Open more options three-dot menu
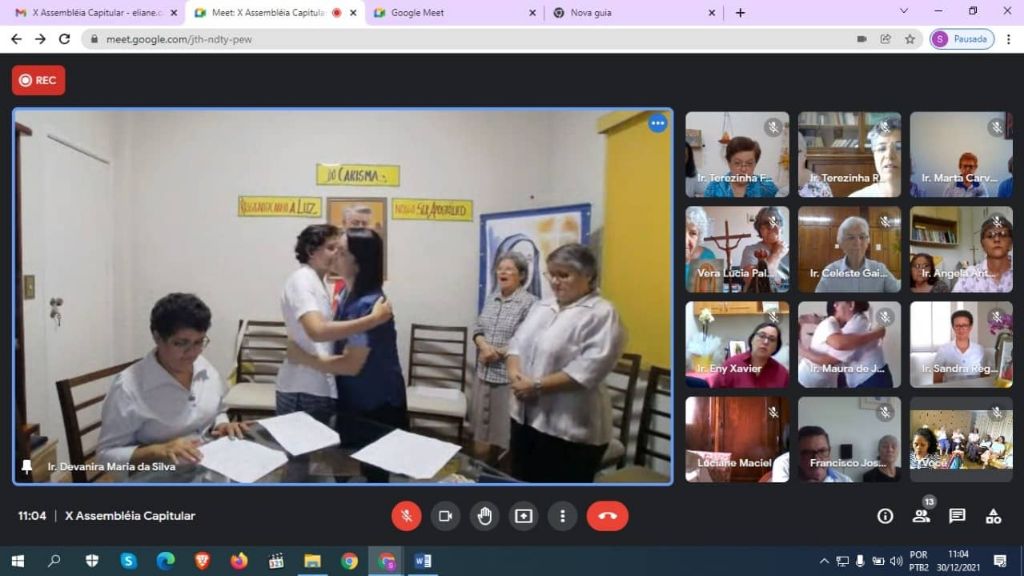 click(x=562, y=516)
